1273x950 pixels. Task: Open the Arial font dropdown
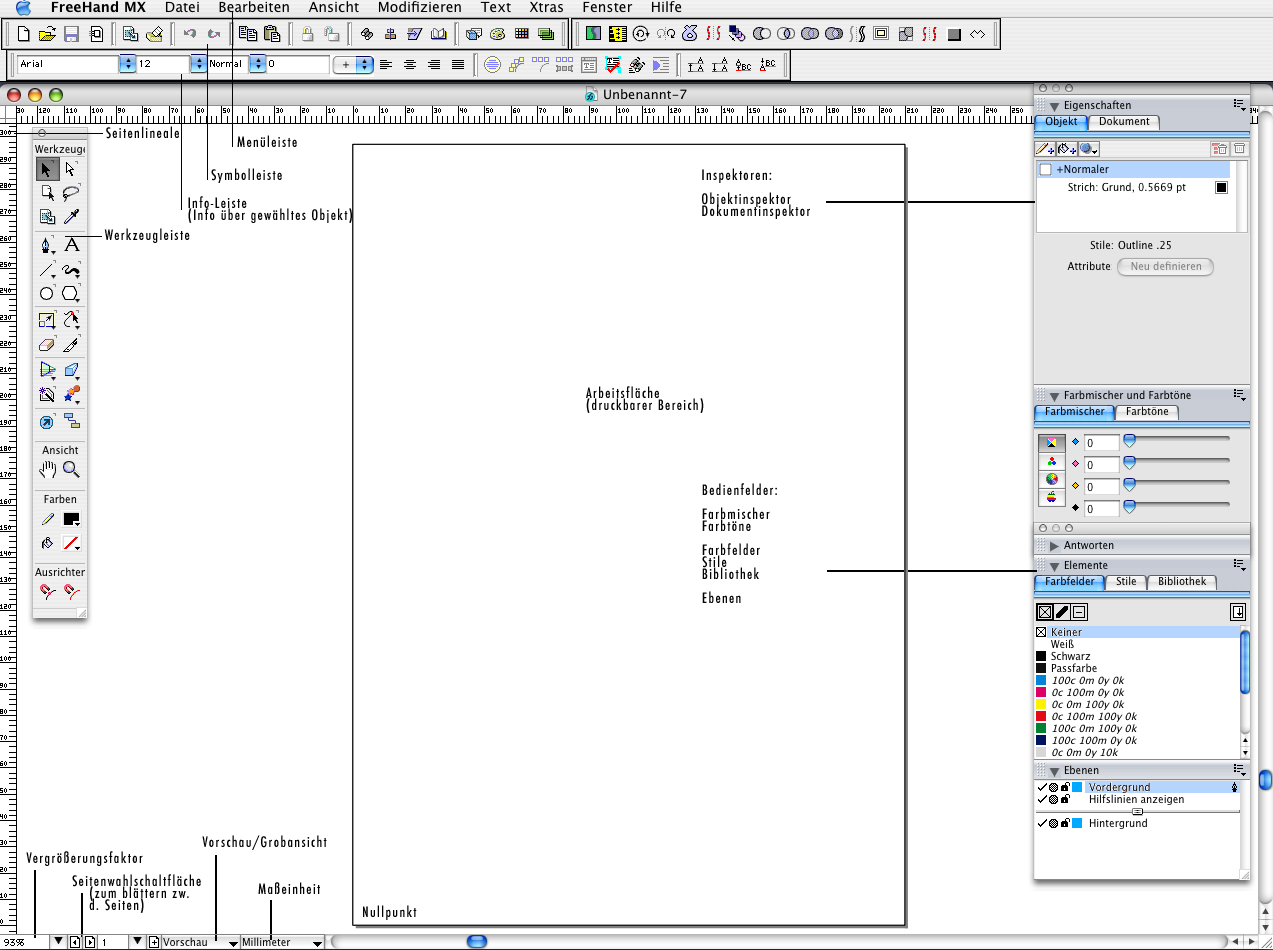coord(127,64)
